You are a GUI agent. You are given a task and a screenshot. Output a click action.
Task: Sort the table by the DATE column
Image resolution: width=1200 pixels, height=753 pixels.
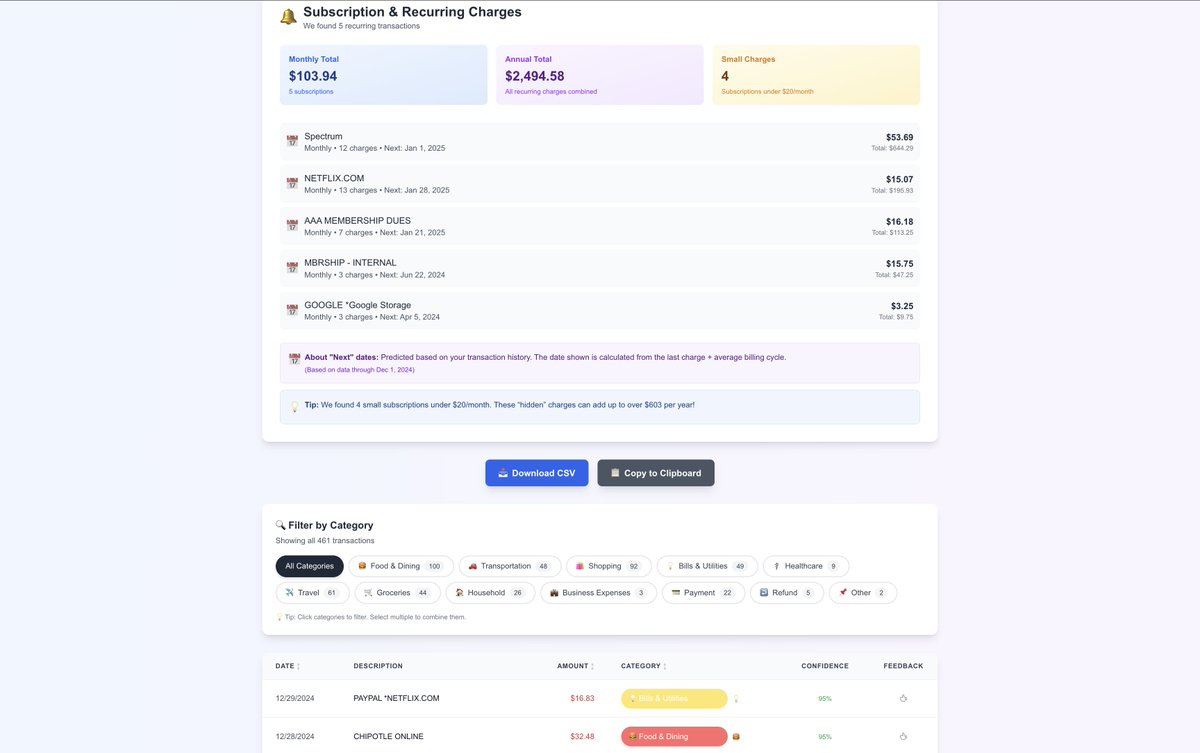288,666
